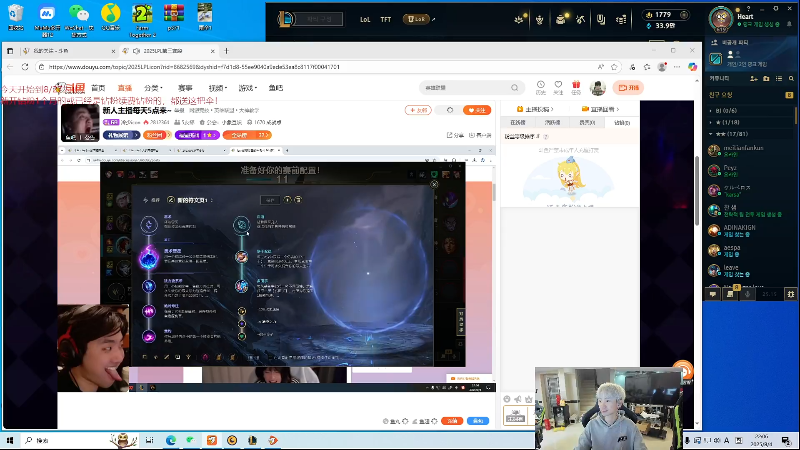The image size is (800, 450).
Task: Click the Heart profile avatar
Action: click(x=720, y=19)
